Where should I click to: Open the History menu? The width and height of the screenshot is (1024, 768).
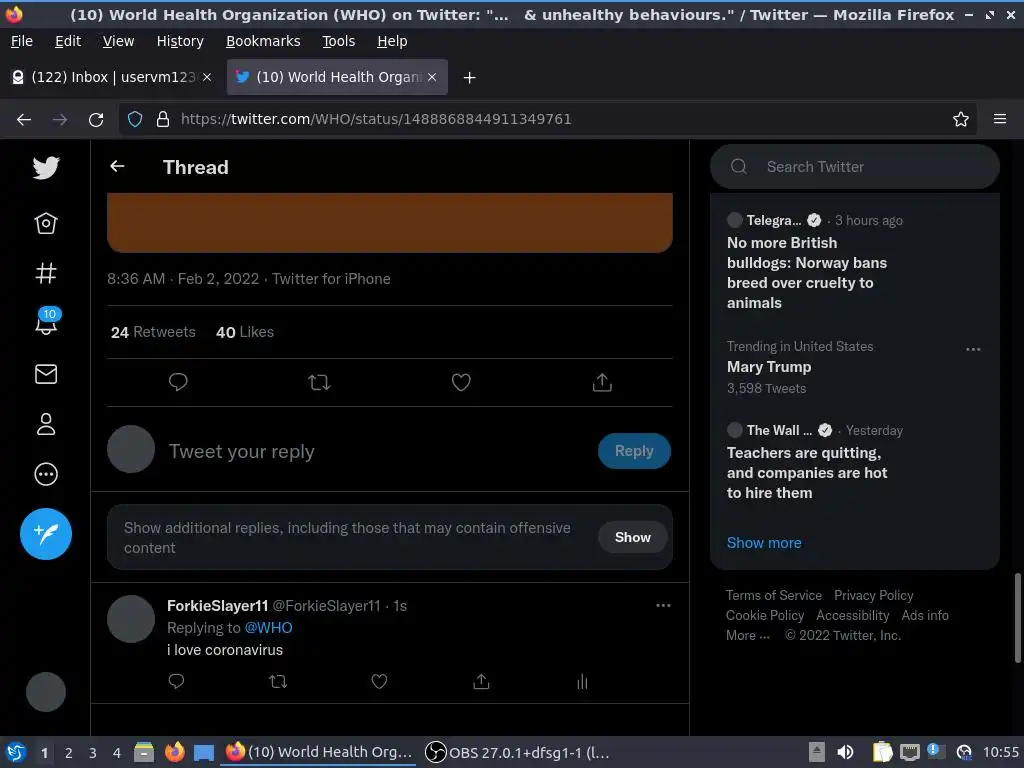pyautogui.click(x=180, y=41)
